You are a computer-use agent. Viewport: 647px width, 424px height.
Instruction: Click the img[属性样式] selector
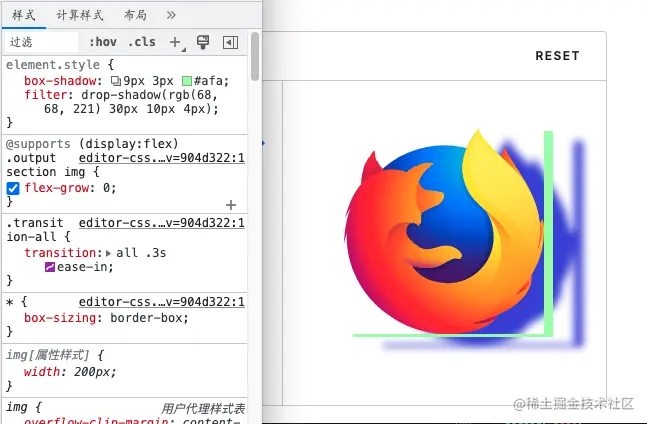47,355
